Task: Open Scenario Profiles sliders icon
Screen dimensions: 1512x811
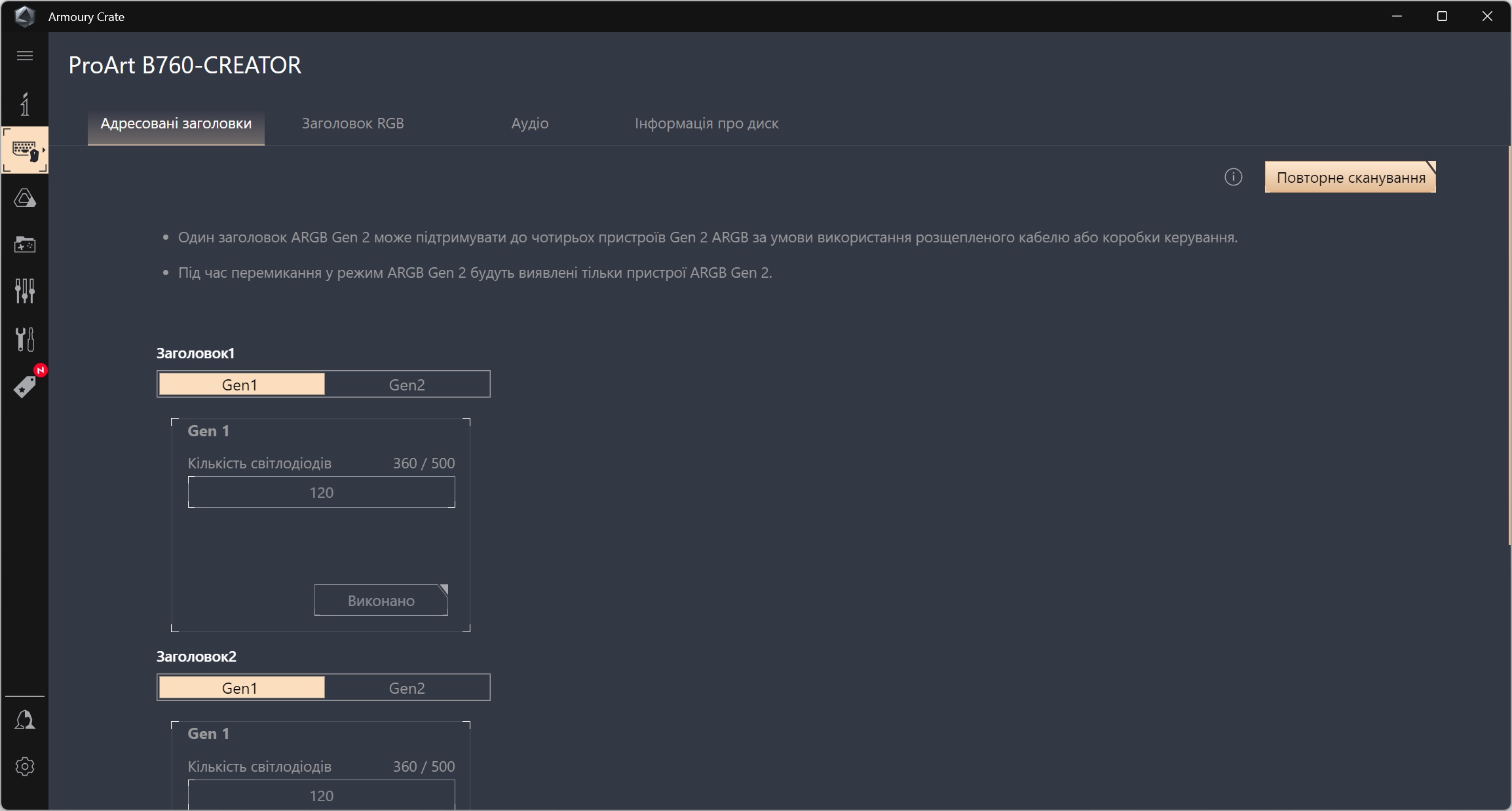Action: coord(25,291)
